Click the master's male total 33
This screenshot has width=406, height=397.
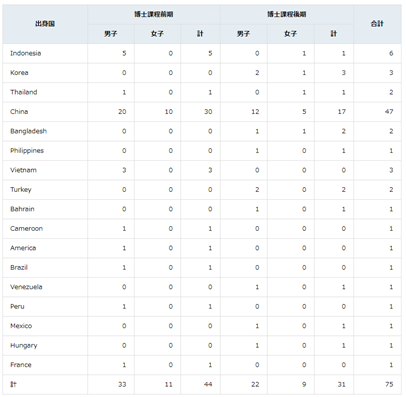122,384
